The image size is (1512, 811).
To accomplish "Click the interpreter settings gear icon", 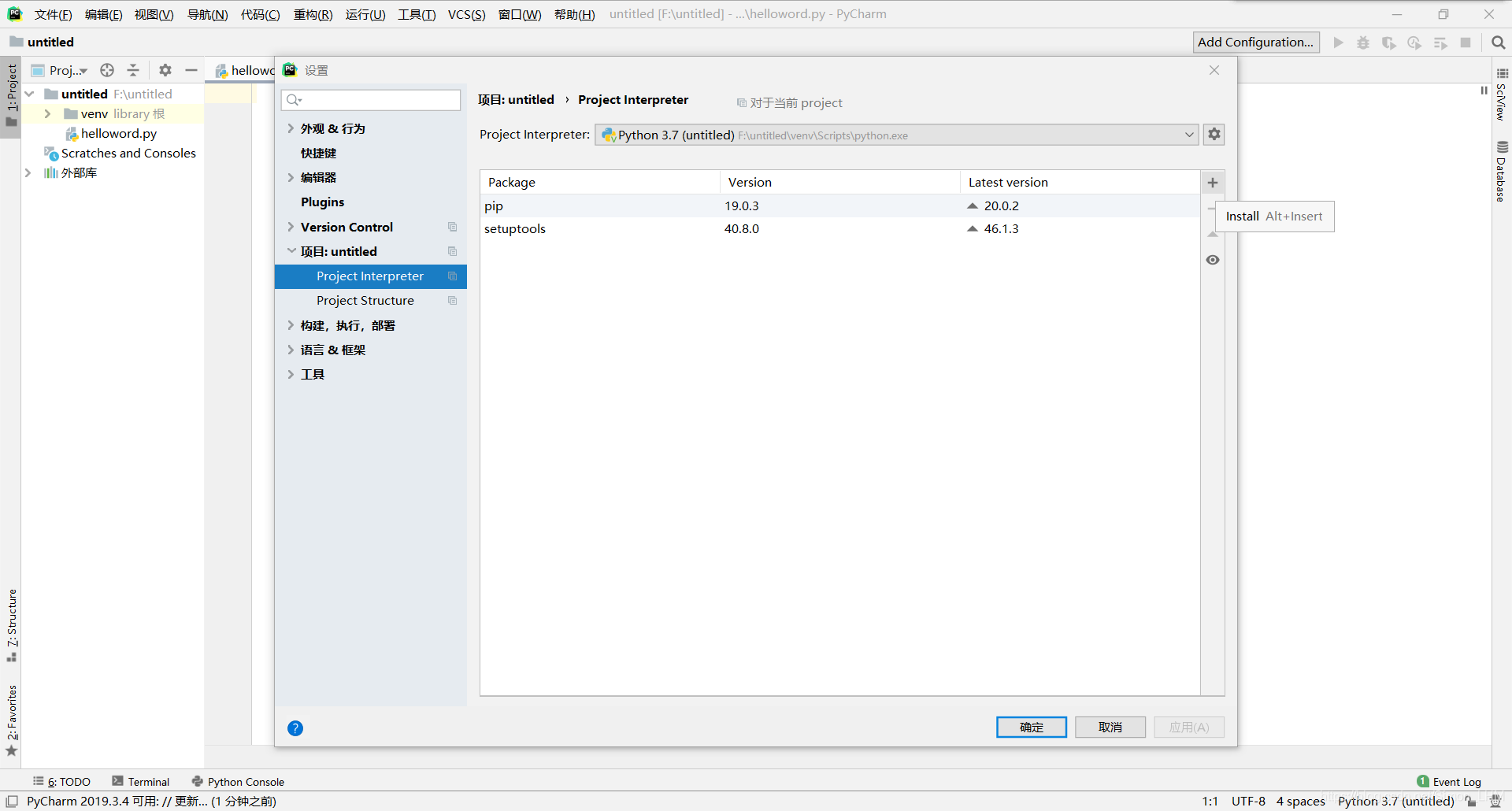I will coord(1214,135).
